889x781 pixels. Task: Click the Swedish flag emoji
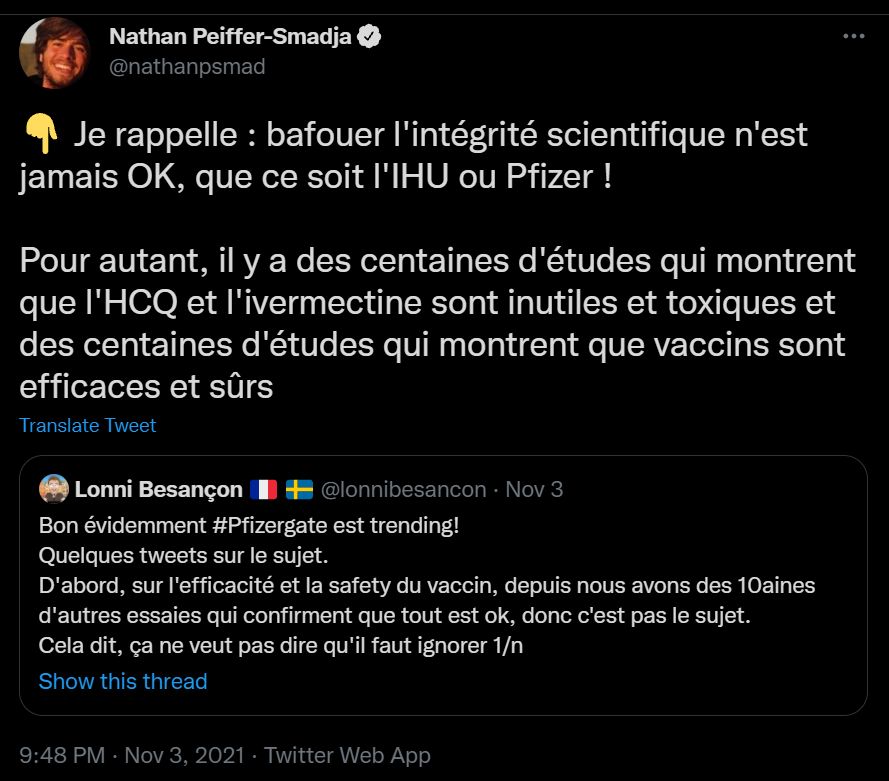pos(299,490)
